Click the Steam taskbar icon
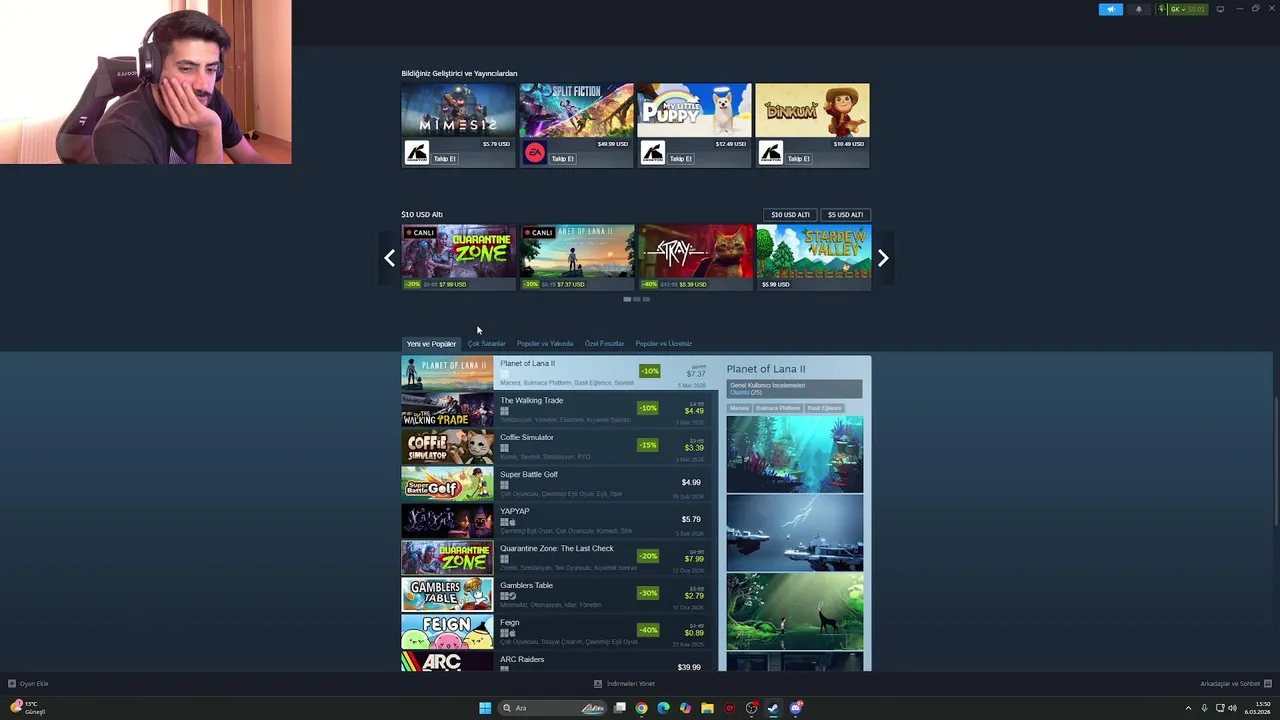The image size is (1280, 720). pyautogui.click(x=773, y=708)
